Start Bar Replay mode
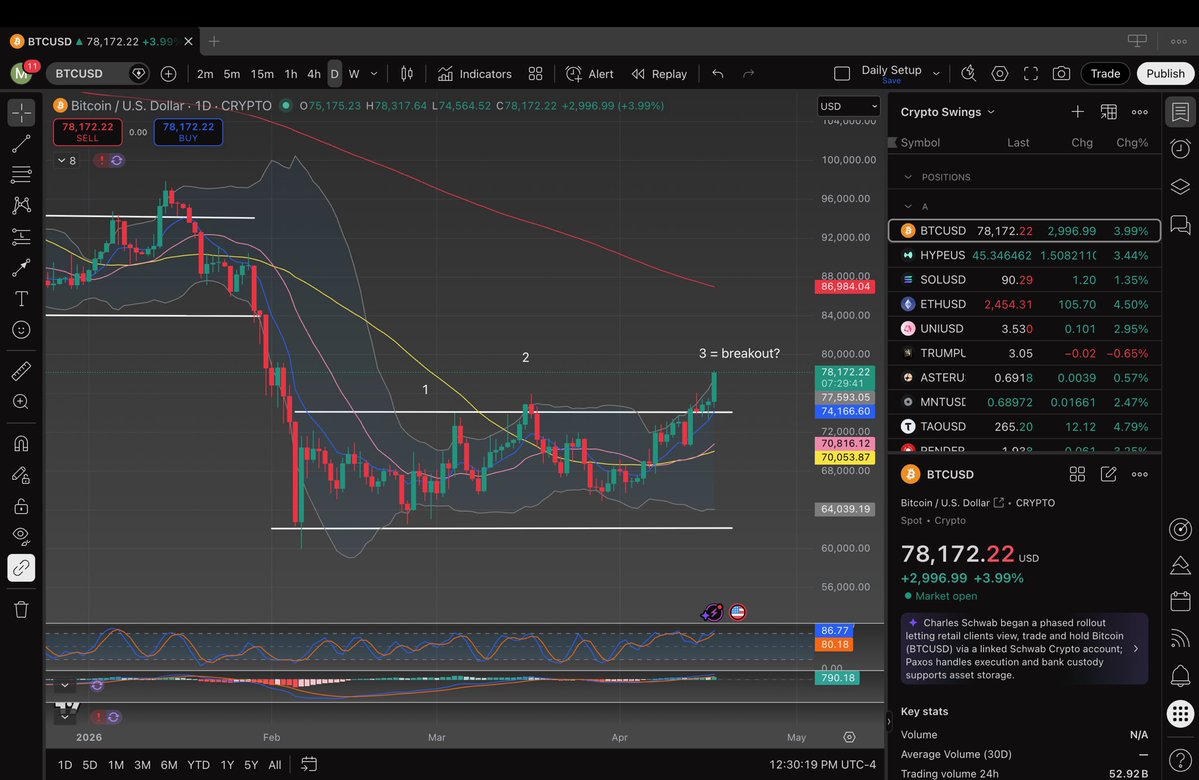Viewport: 1199px width, 780px height. 660,74
